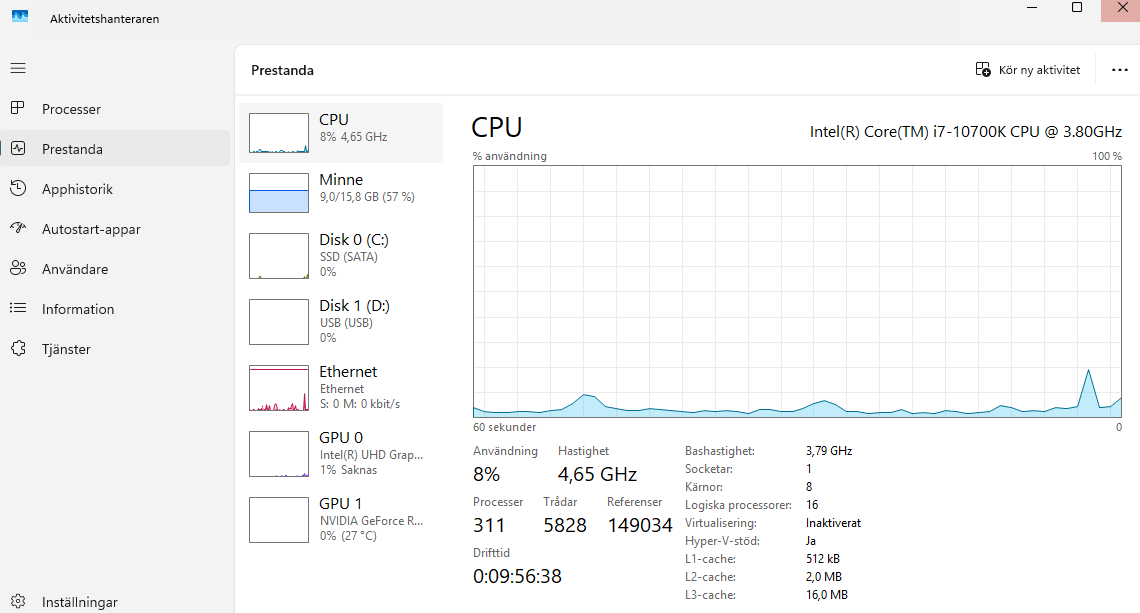Select the Disk 1 (D:) graph thumbnail
The image size is (1140, 613).
279,322
